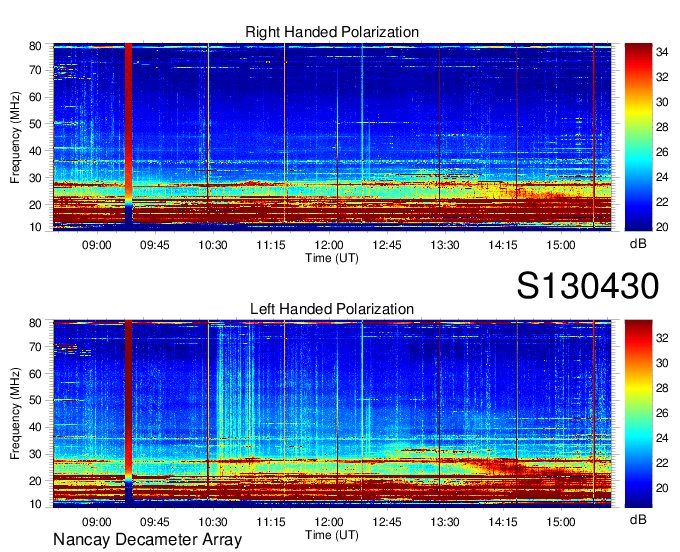
Task: Click the 15:00 tick of Right Handed plot
Action: click(x=561, y=245)
